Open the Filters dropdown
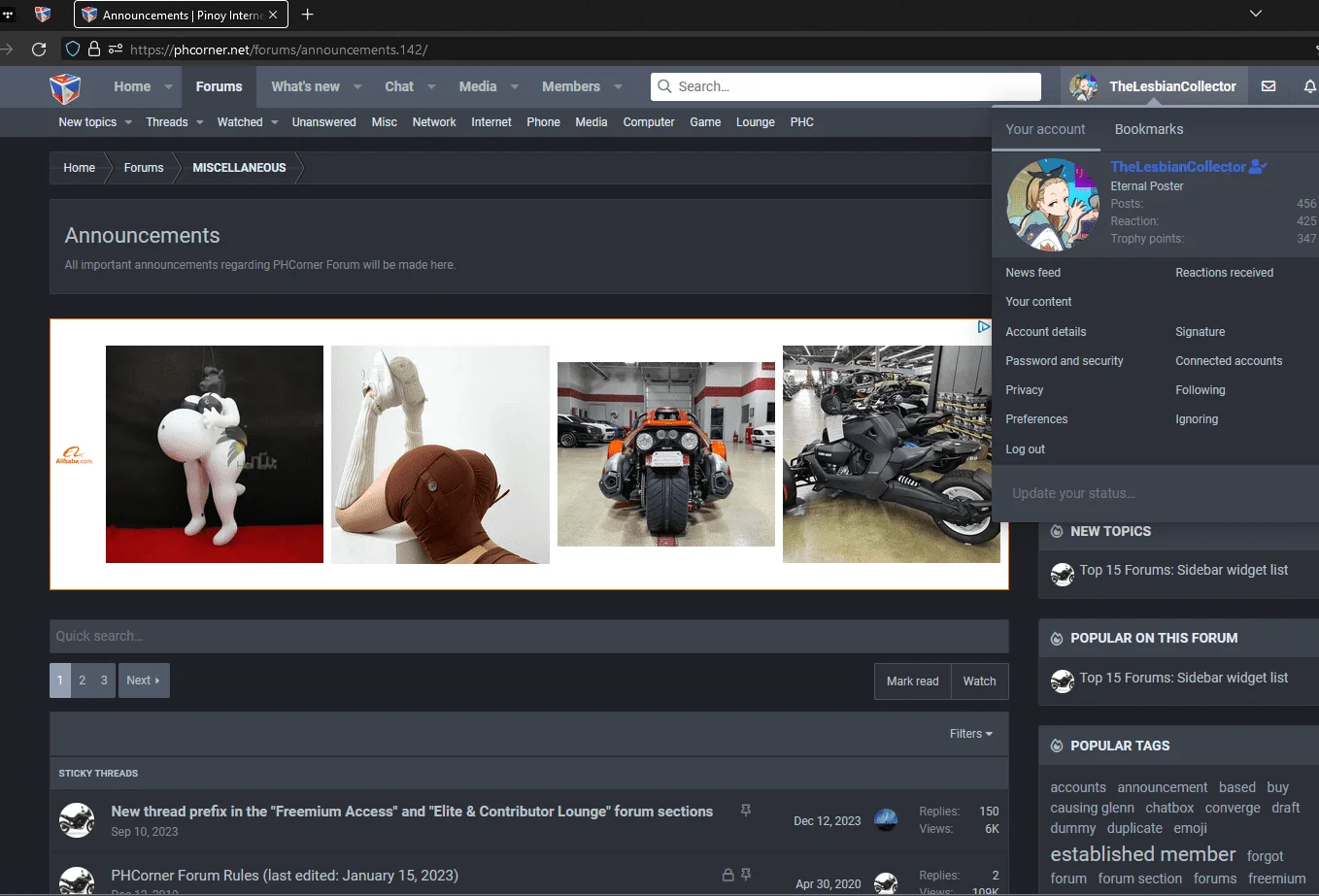This screenshot has width=1319, height=896. (971, 734)
